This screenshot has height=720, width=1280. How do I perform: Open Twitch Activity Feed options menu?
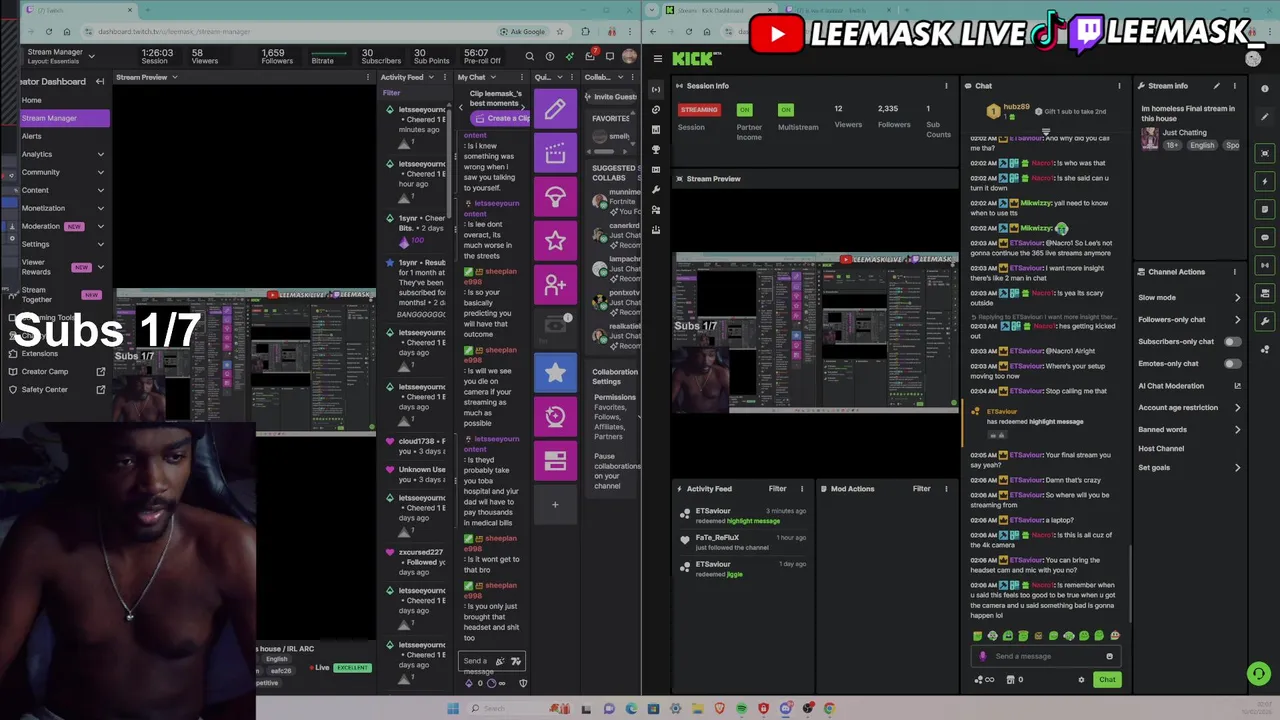click(x=443, y=77)
